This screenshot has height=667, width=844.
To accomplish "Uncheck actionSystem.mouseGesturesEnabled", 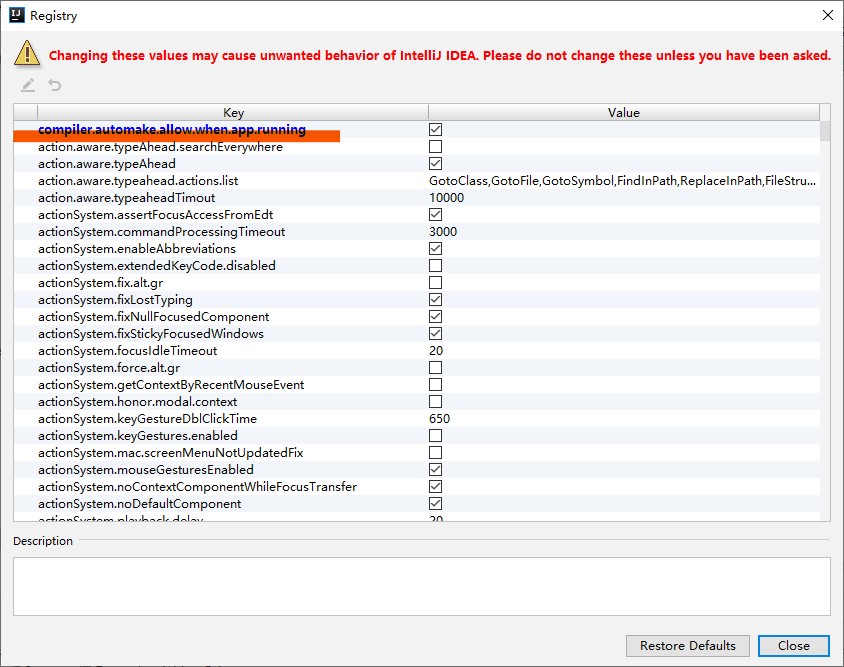I will 435,469.
